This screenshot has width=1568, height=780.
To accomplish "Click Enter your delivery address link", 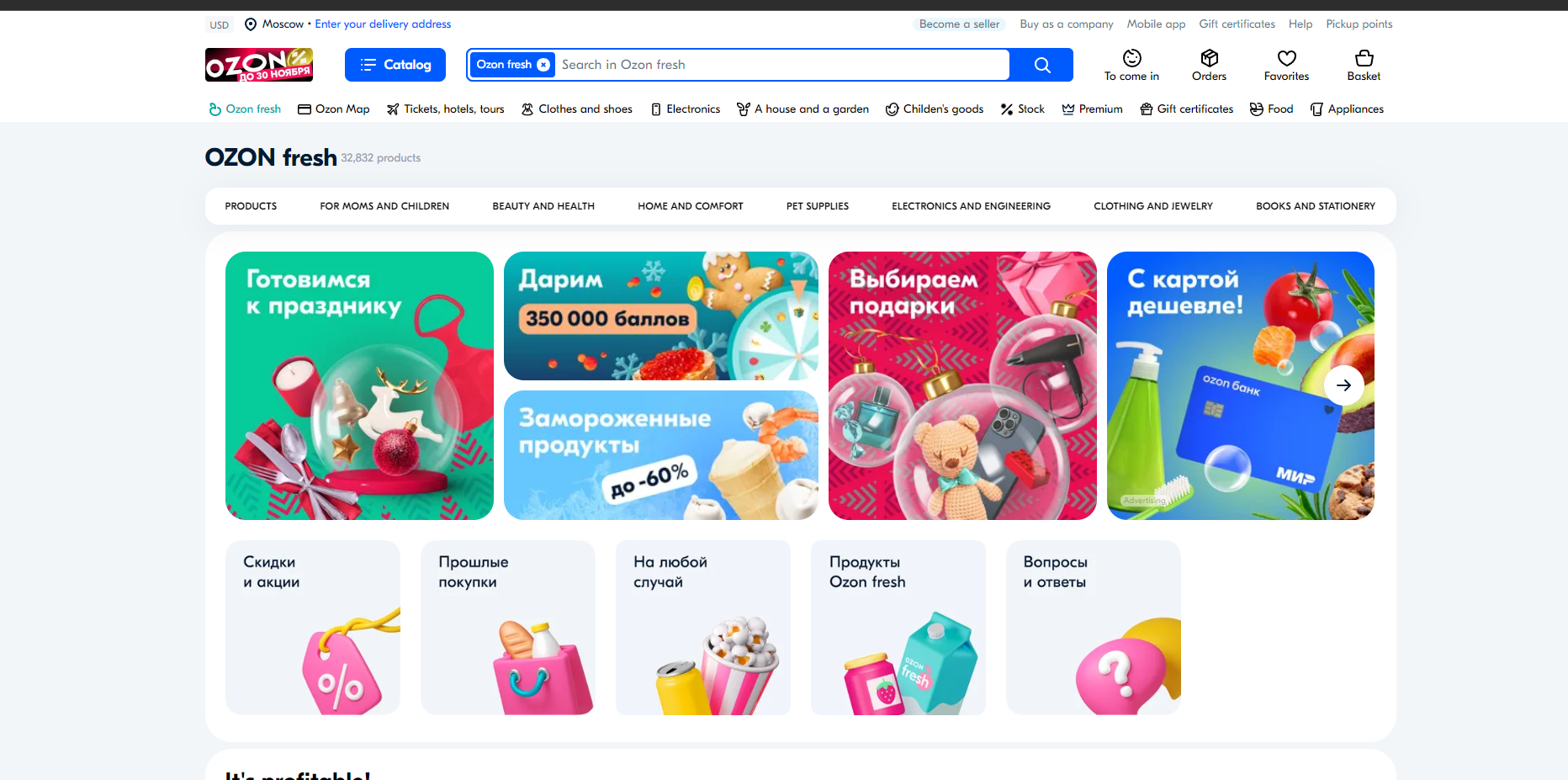I will (383, 24).
